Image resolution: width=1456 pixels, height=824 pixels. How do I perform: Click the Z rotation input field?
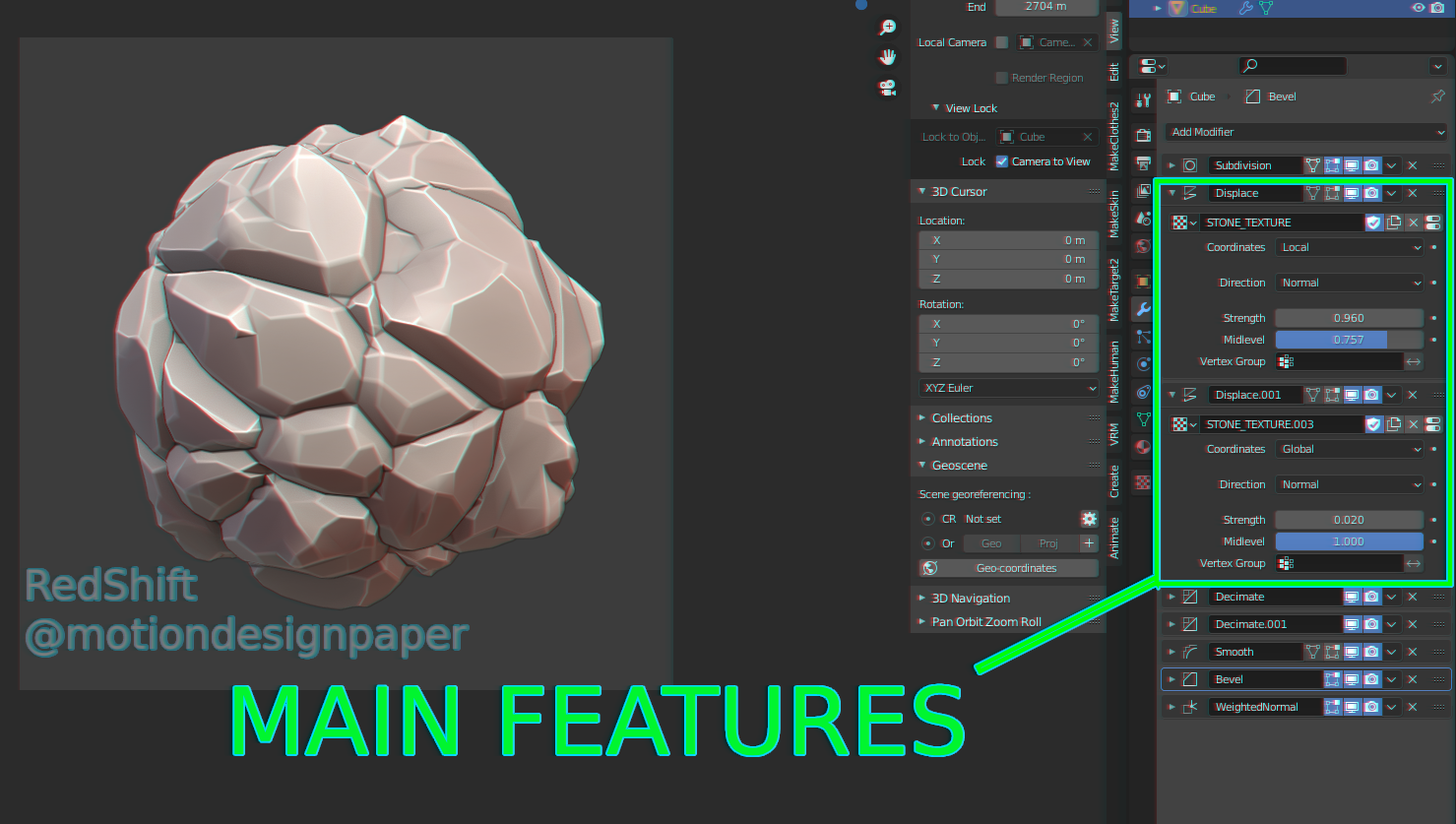pos(1007,361)
